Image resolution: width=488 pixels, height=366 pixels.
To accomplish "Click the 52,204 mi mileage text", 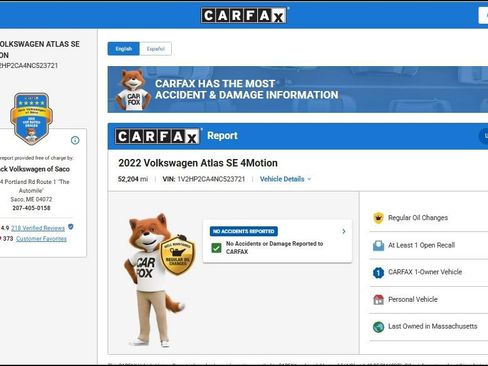I will coord(133,179).
